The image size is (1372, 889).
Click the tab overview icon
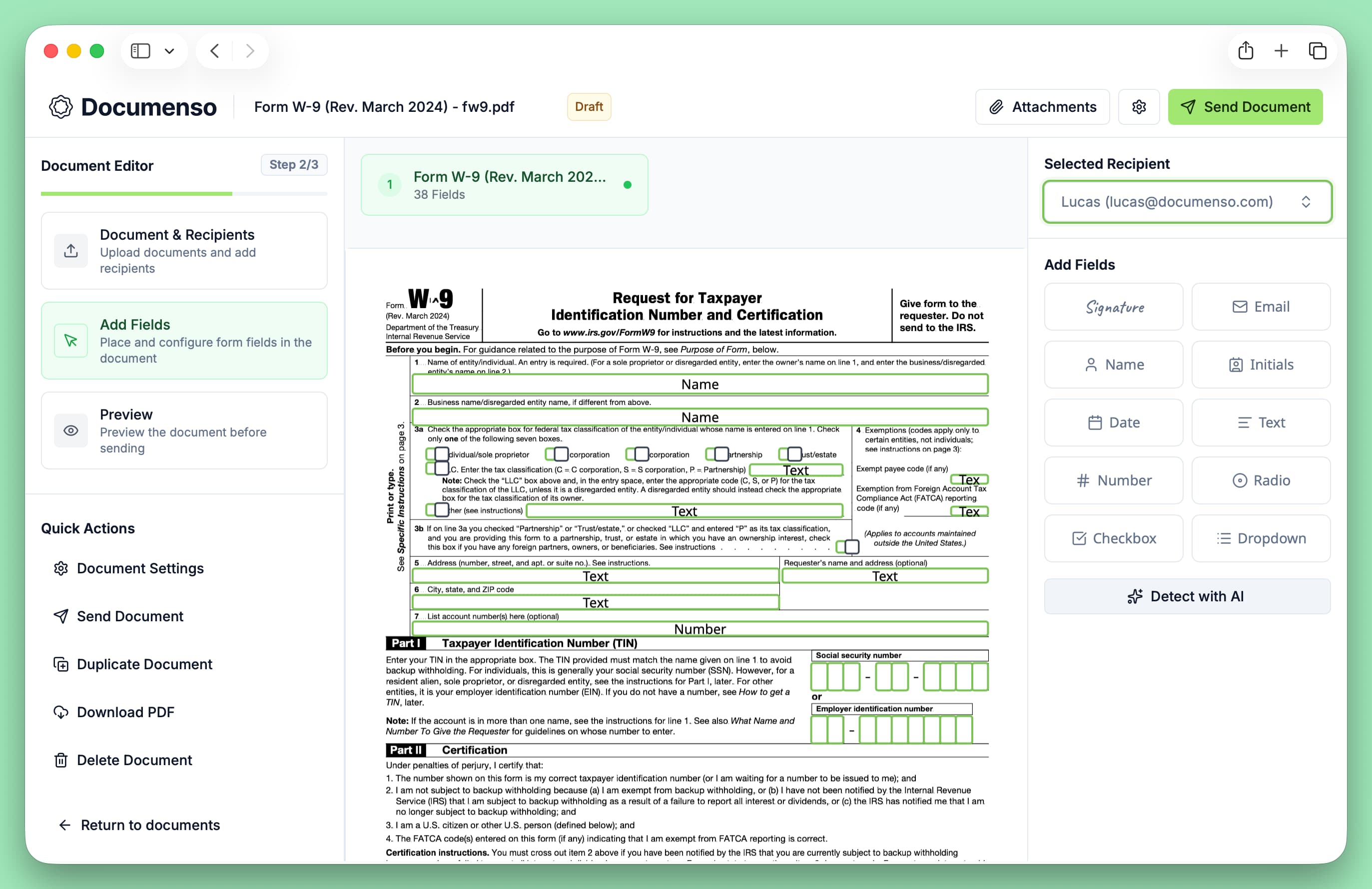1317,51
